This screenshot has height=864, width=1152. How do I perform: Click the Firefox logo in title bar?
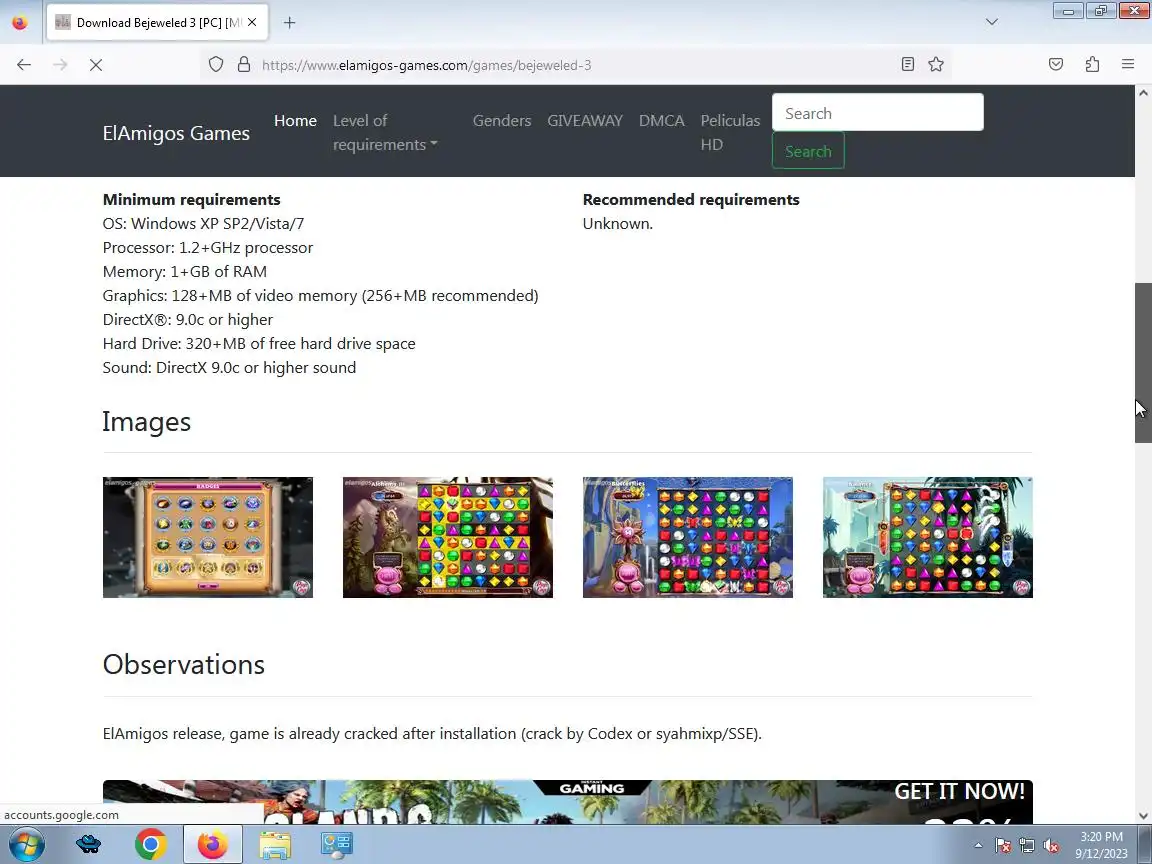(20, 22)
